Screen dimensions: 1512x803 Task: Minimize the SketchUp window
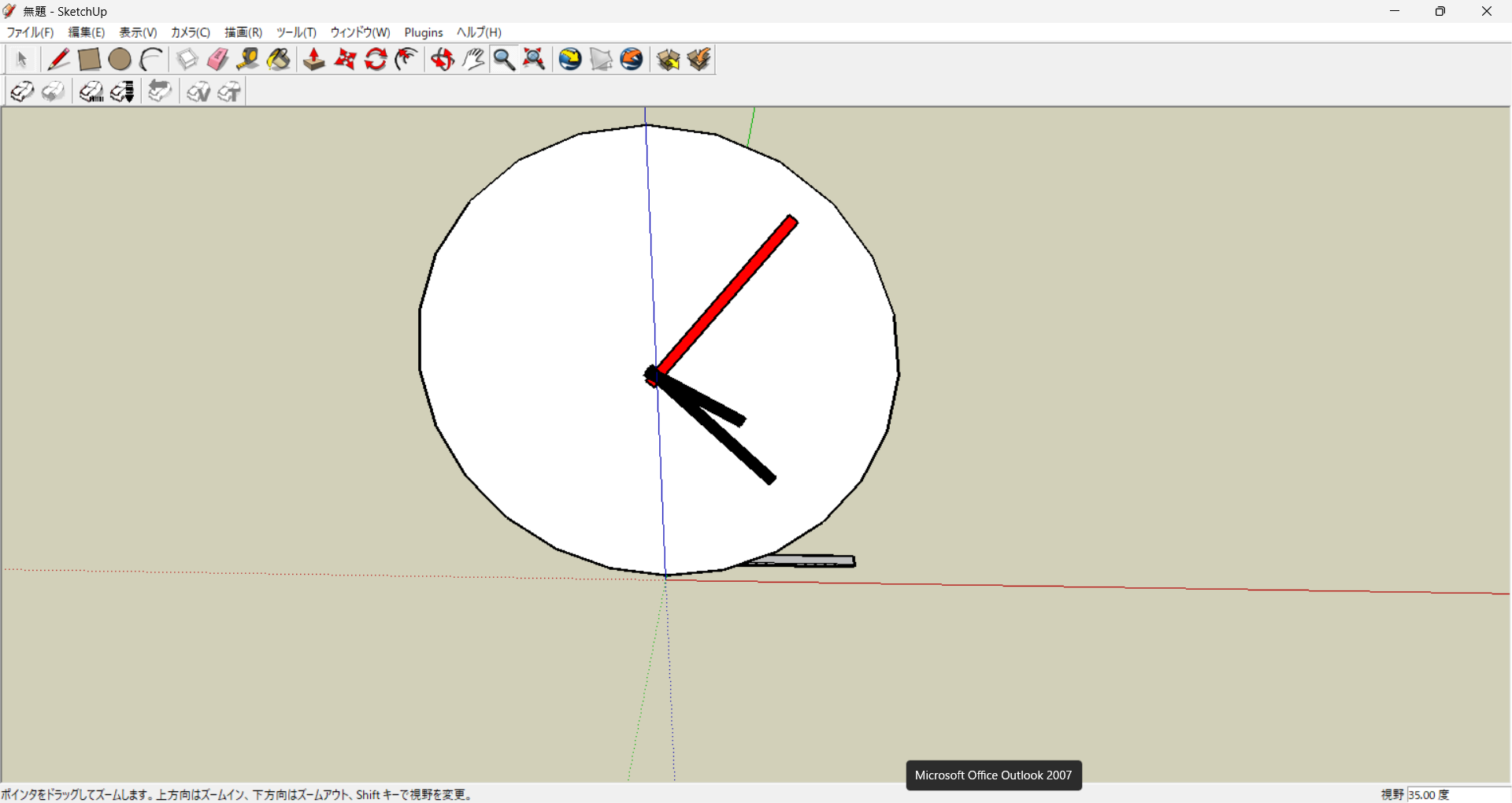coord(1395,11)
